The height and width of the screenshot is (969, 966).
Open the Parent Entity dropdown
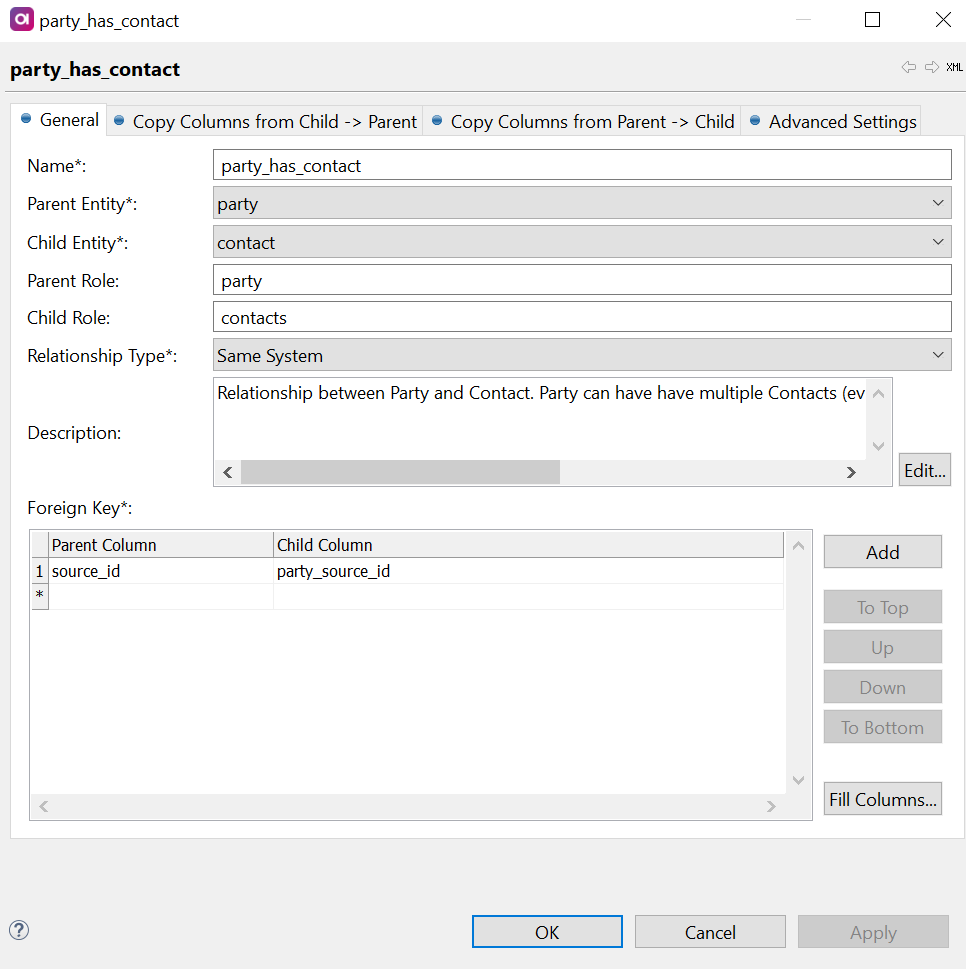[939, 202]
